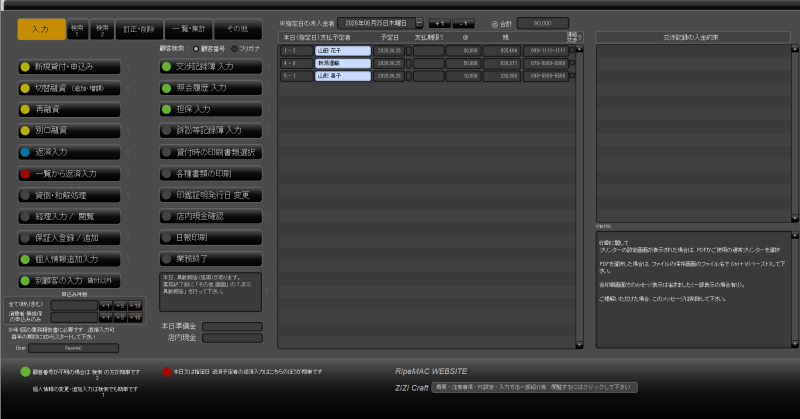This screenshot has width=800, height=419.
Task: Advance the designated date with +1
Action: click(x=440, y=24)
